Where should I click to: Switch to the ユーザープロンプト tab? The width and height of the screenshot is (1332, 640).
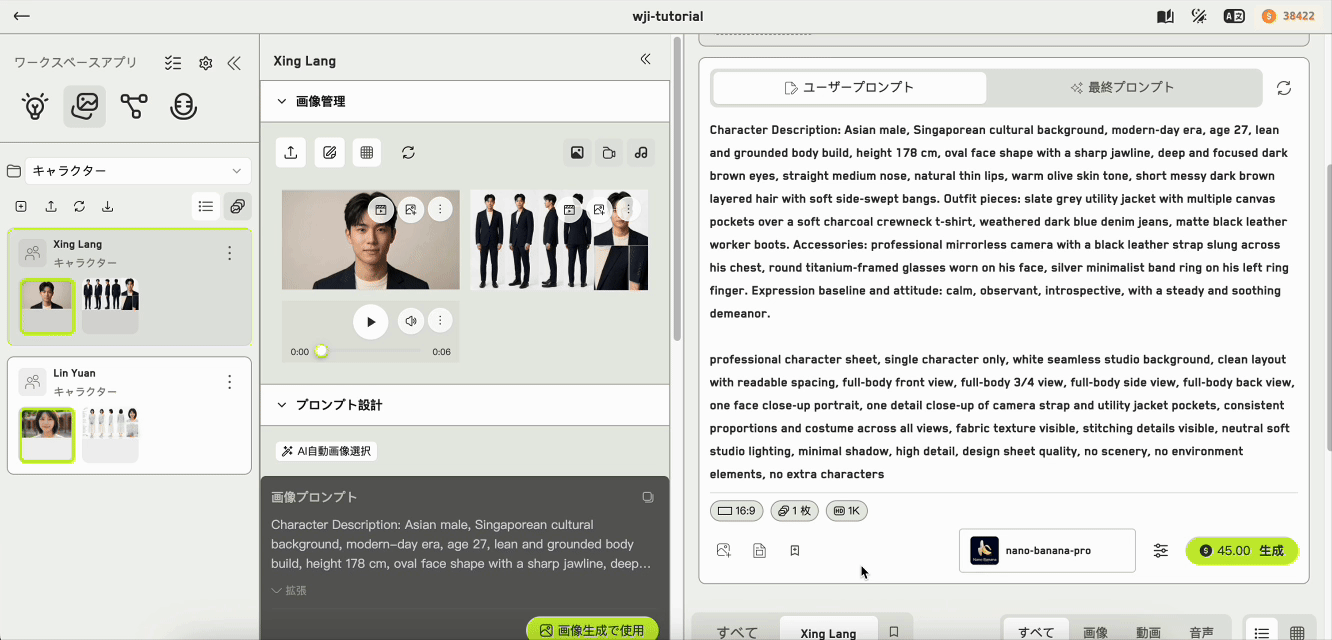(850, 88)
